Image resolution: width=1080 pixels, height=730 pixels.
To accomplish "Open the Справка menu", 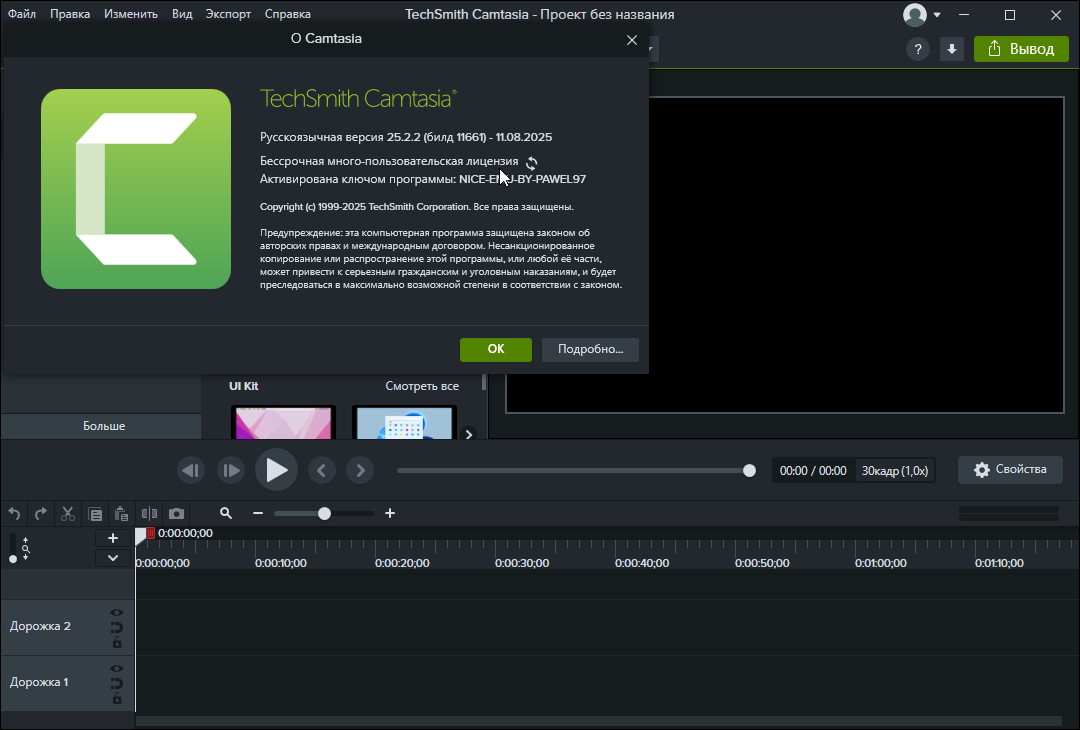I will [x=287, y=14].
